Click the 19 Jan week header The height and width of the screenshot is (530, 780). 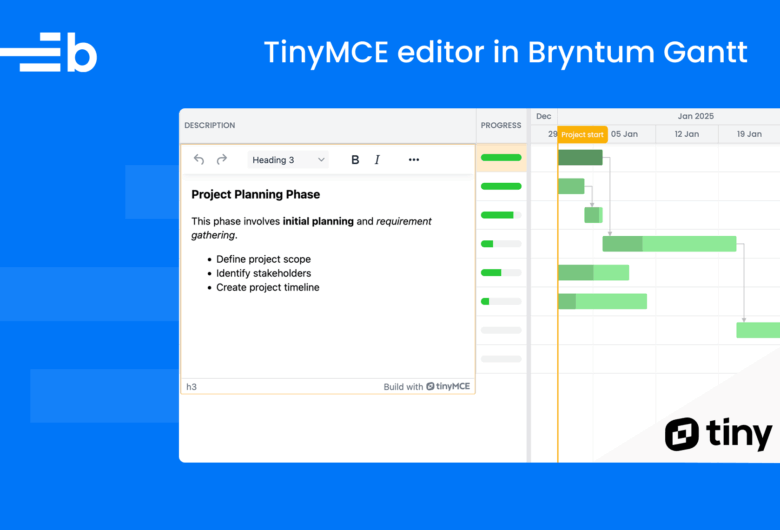tap(749, 134)
